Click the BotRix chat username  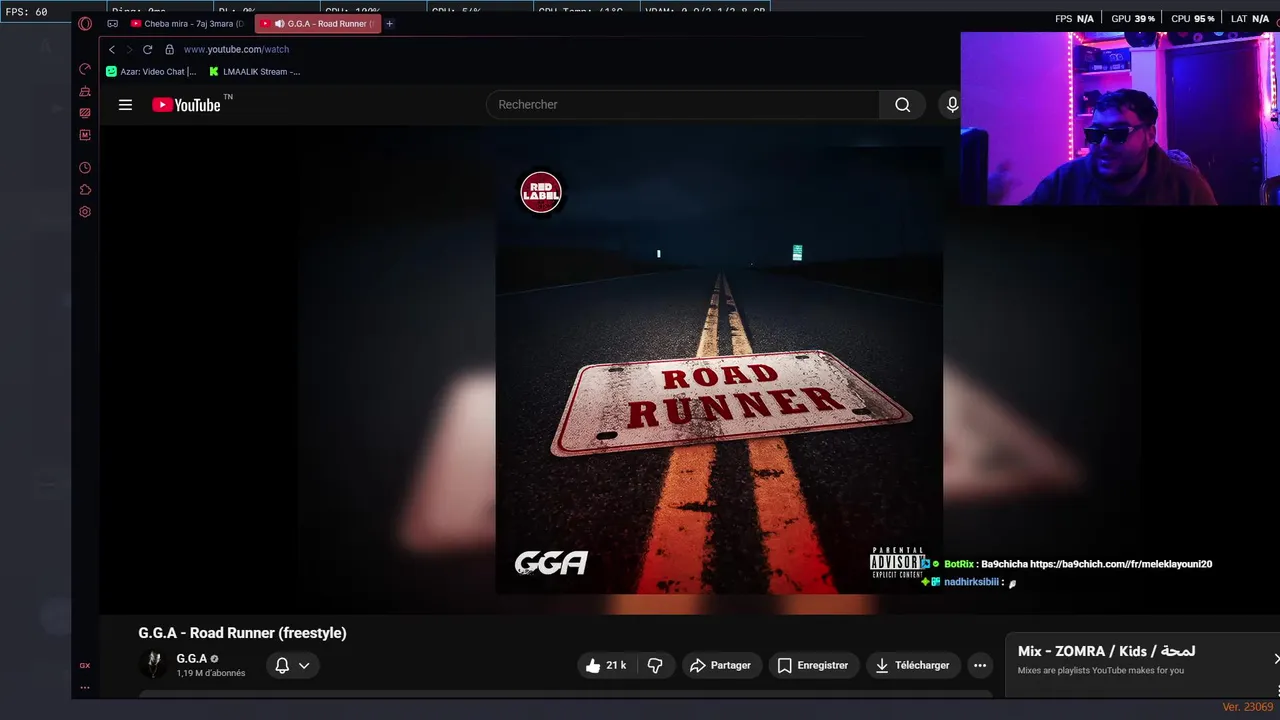click(958, 564)
